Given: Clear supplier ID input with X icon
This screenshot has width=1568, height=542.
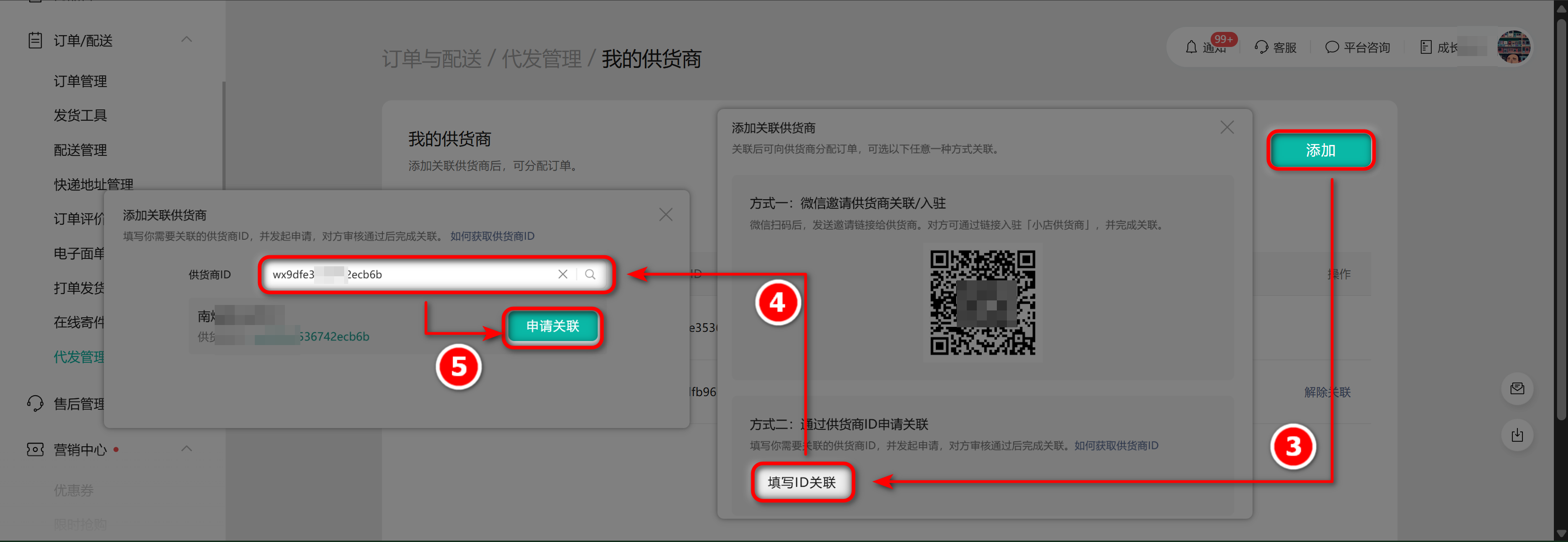Looking at the screenshot, I should click(562, 275).
